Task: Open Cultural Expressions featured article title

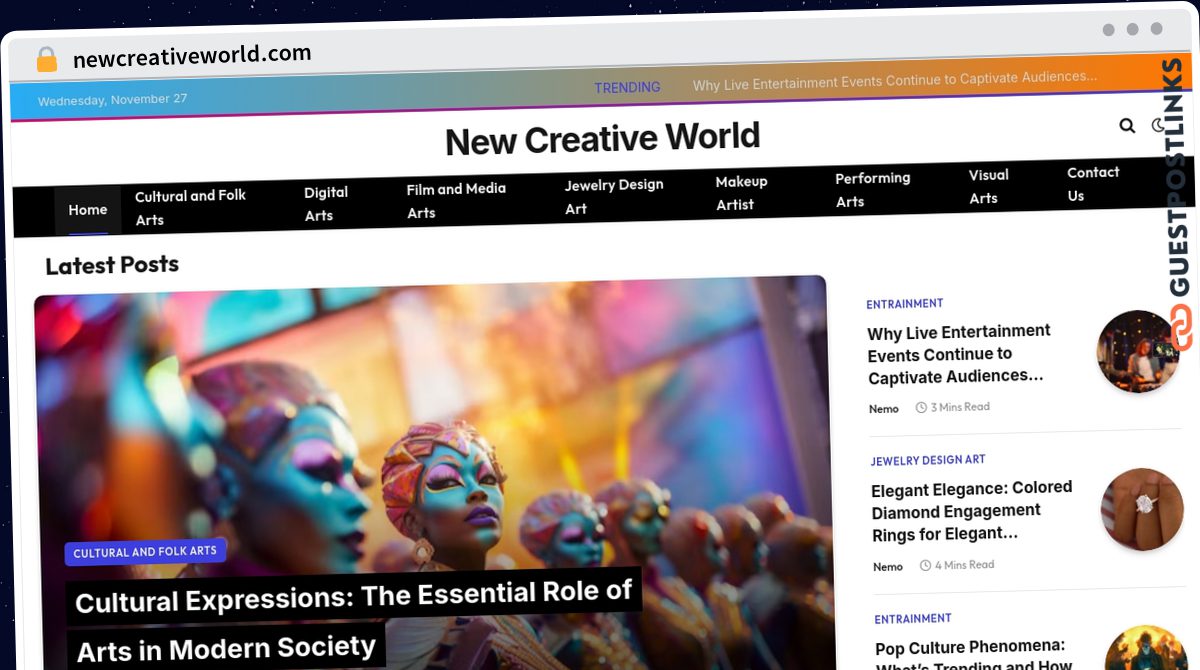Action: pyautogui.click(x=353, y=621)
